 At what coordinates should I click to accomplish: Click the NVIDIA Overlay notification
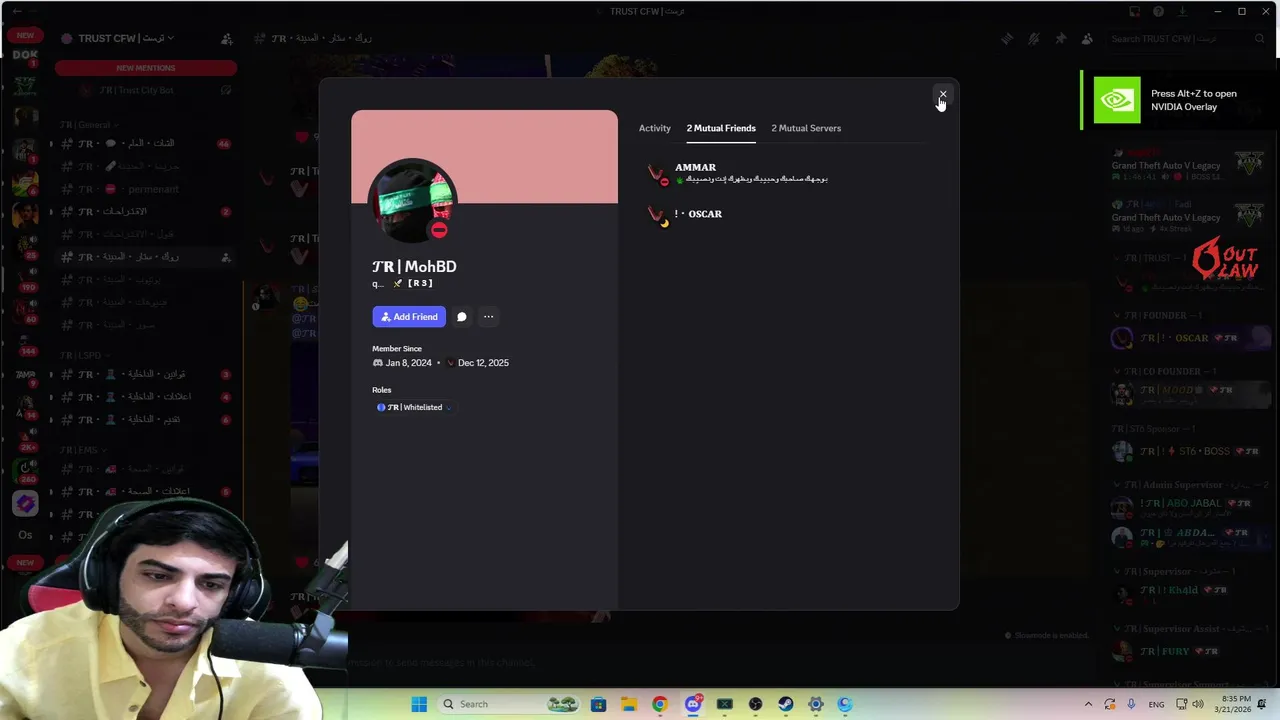(1180, 100)
